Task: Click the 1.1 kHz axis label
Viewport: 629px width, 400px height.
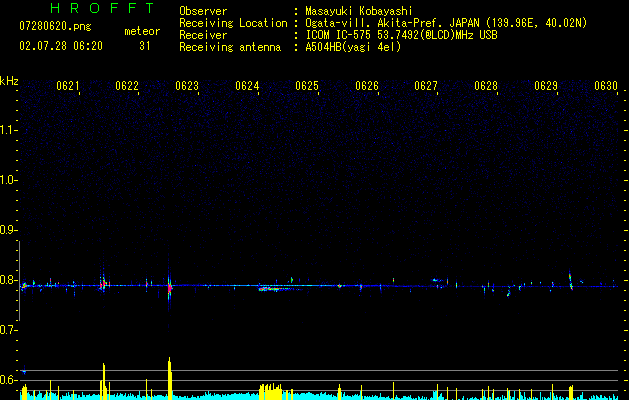Action: pyautogui.click(x=8, y=130)
